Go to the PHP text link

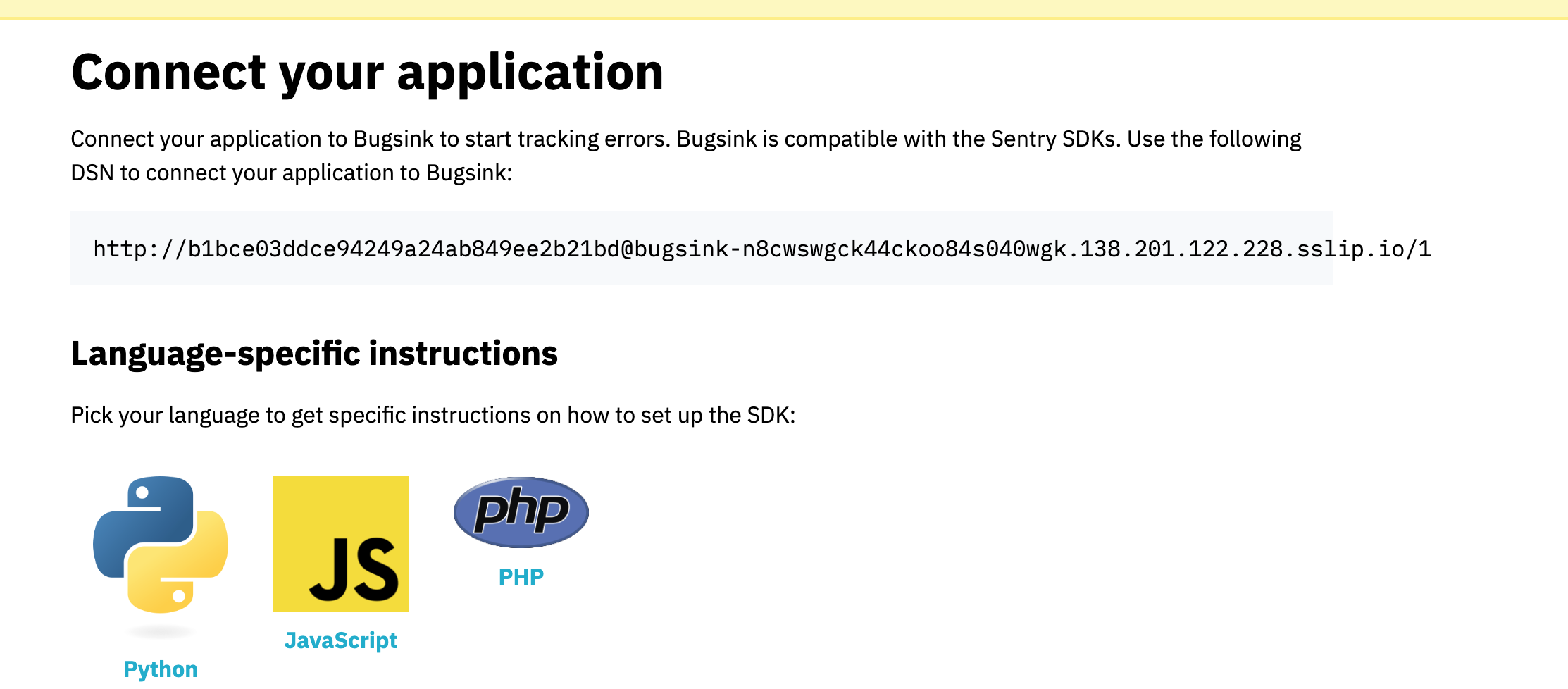point(521,577)
